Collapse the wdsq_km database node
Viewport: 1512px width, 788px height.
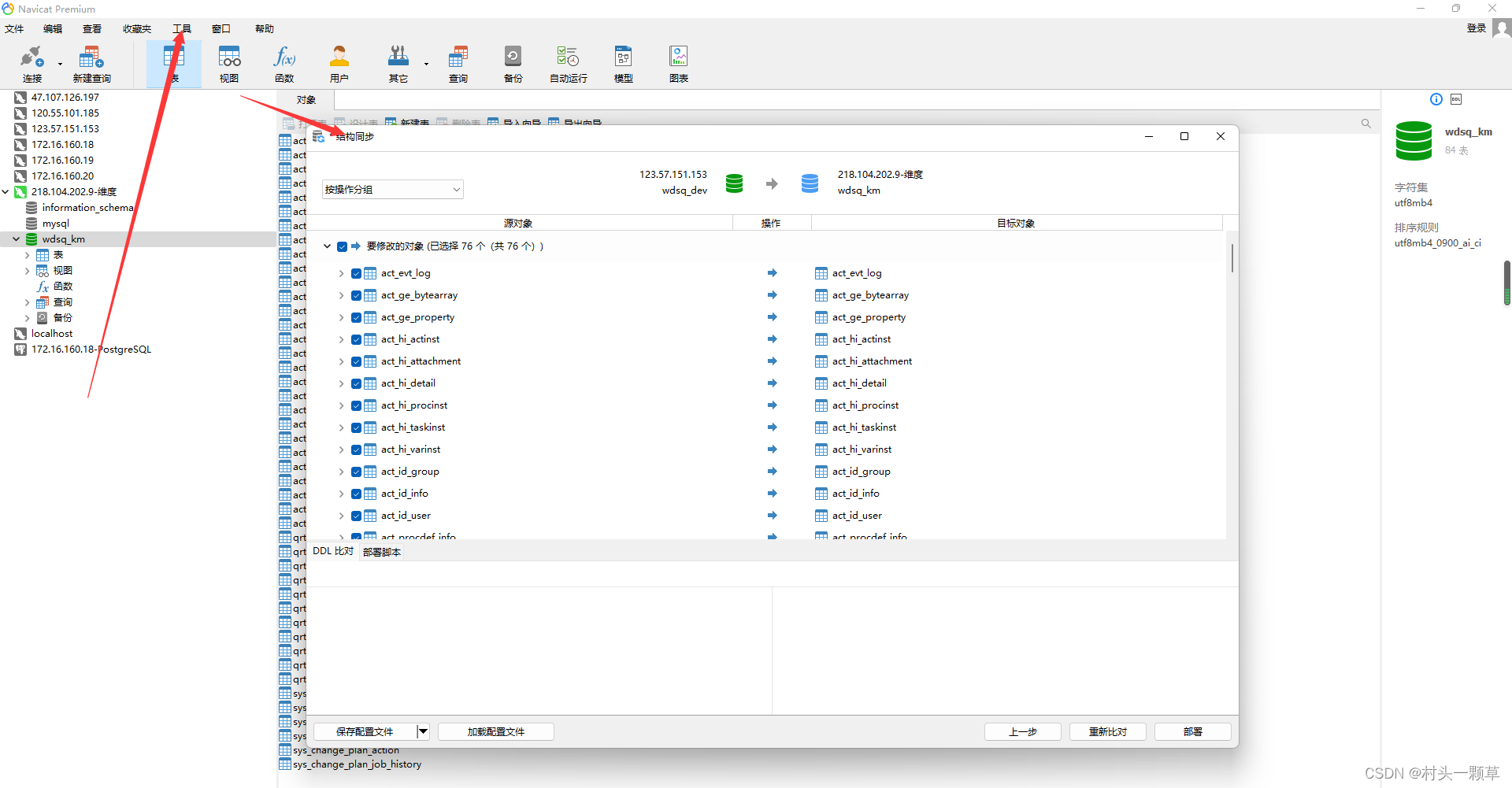tap(16, 239)
